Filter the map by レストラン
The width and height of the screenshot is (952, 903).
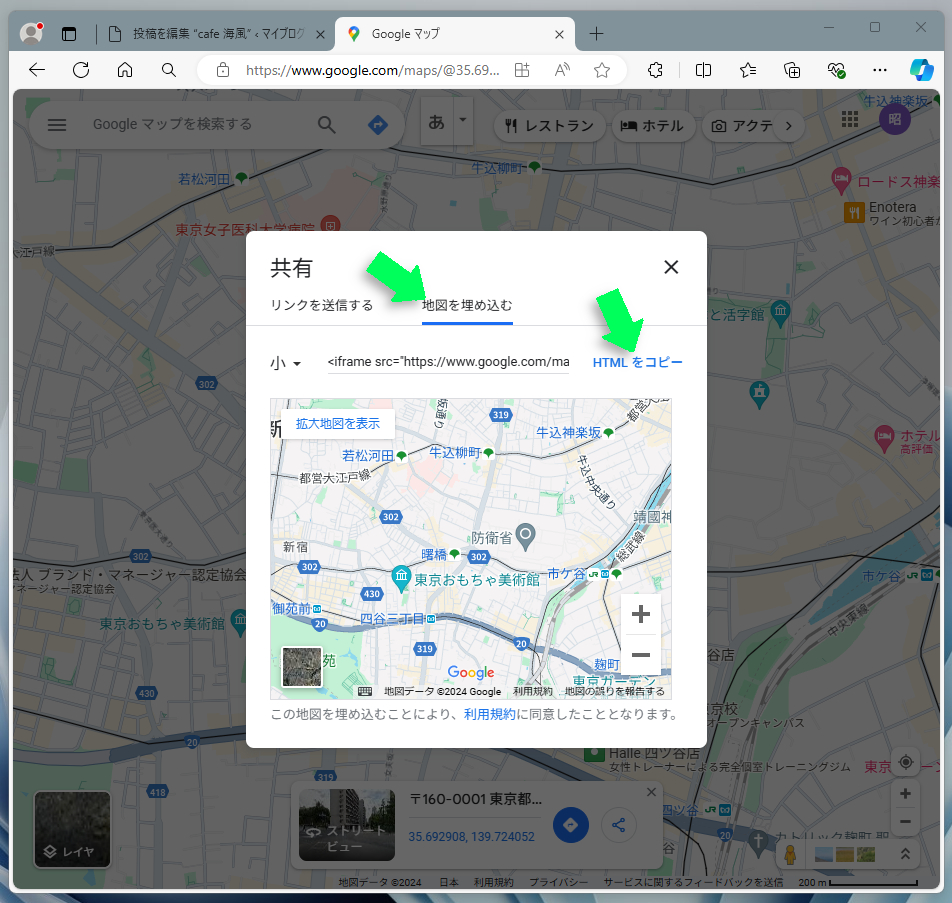pos(549,126)
